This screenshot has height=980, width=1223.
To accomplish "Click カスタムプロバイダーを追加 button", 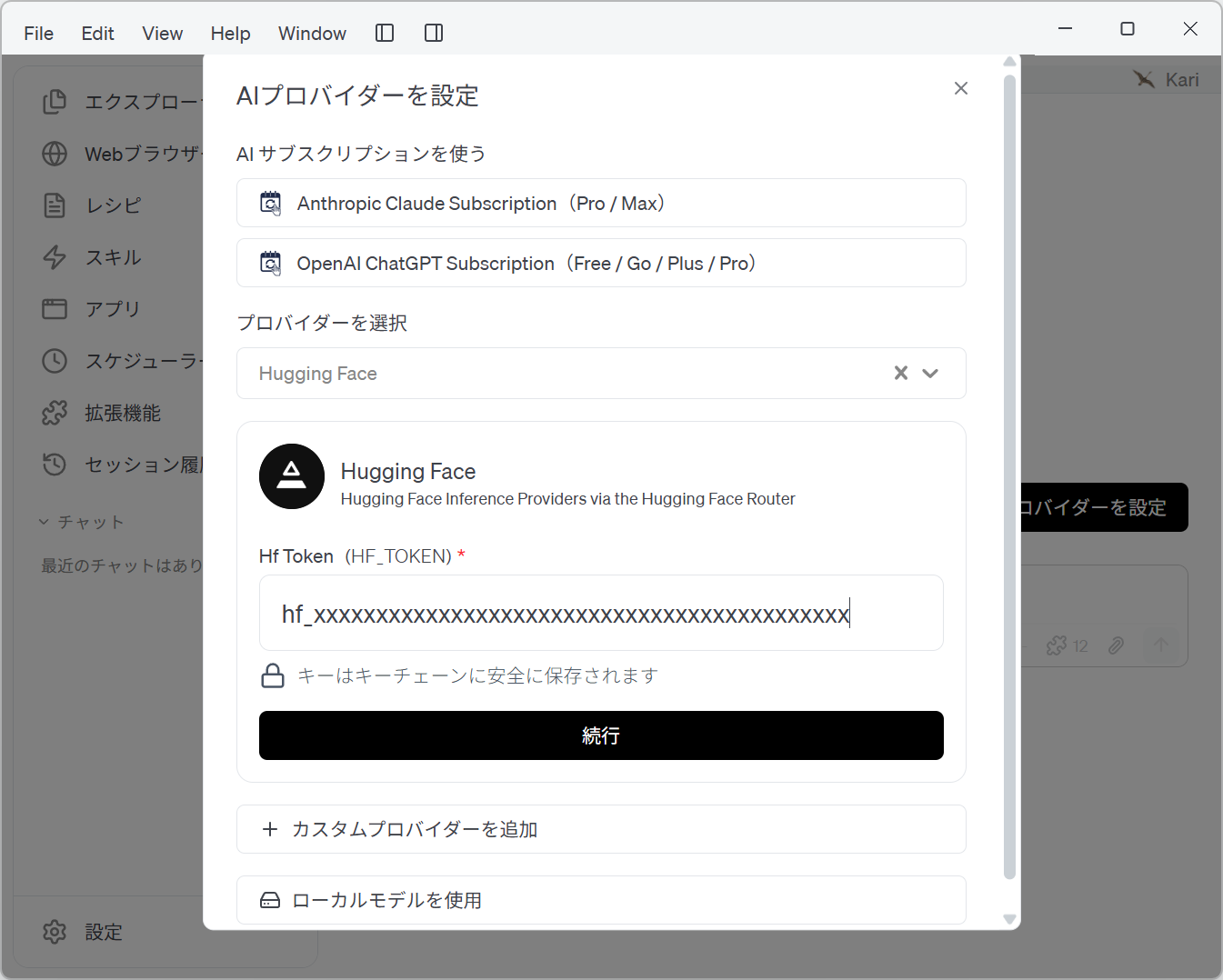I will coord(601,829).
